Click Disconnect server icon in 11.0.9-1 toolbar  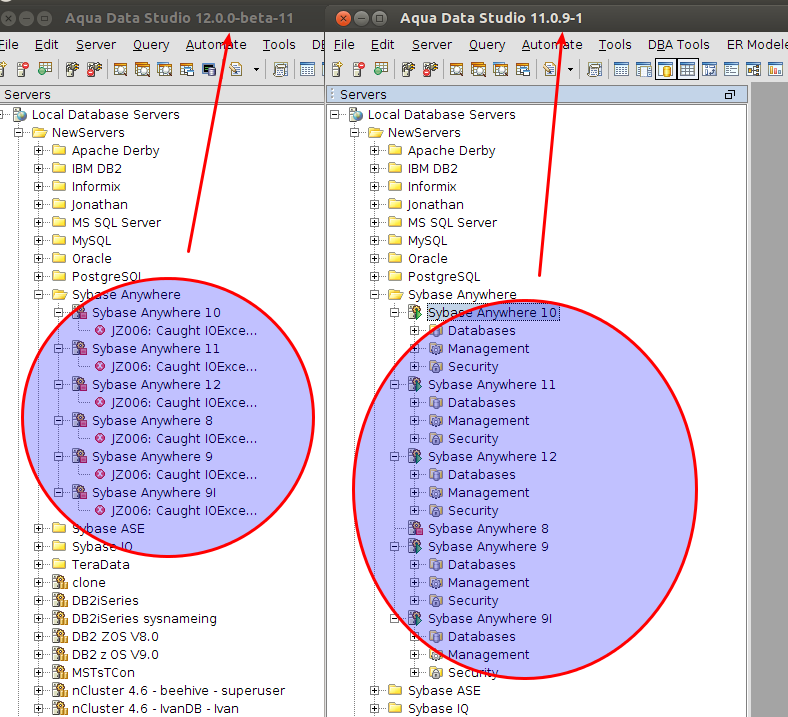pos(430,69)
